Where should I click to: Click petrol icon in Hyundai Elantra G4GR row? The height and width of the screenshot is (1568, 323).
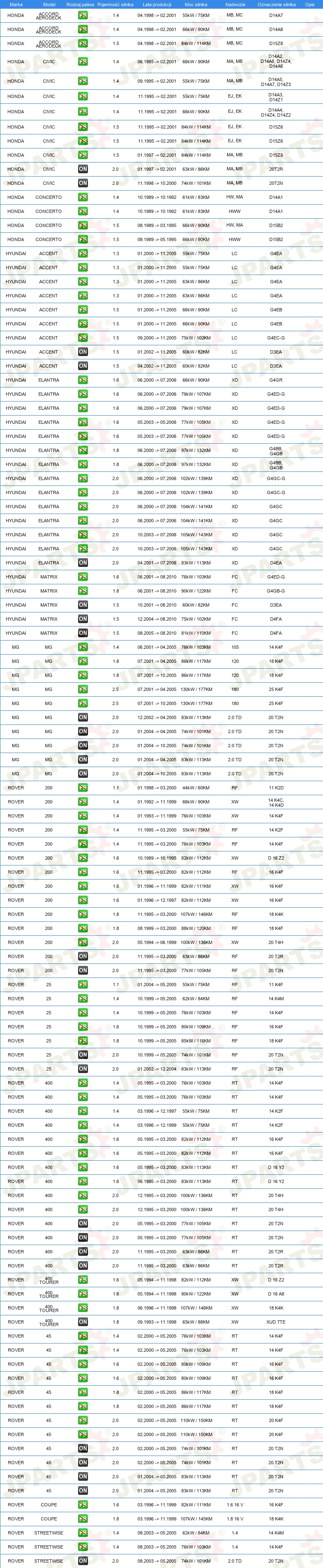(83, 380)
